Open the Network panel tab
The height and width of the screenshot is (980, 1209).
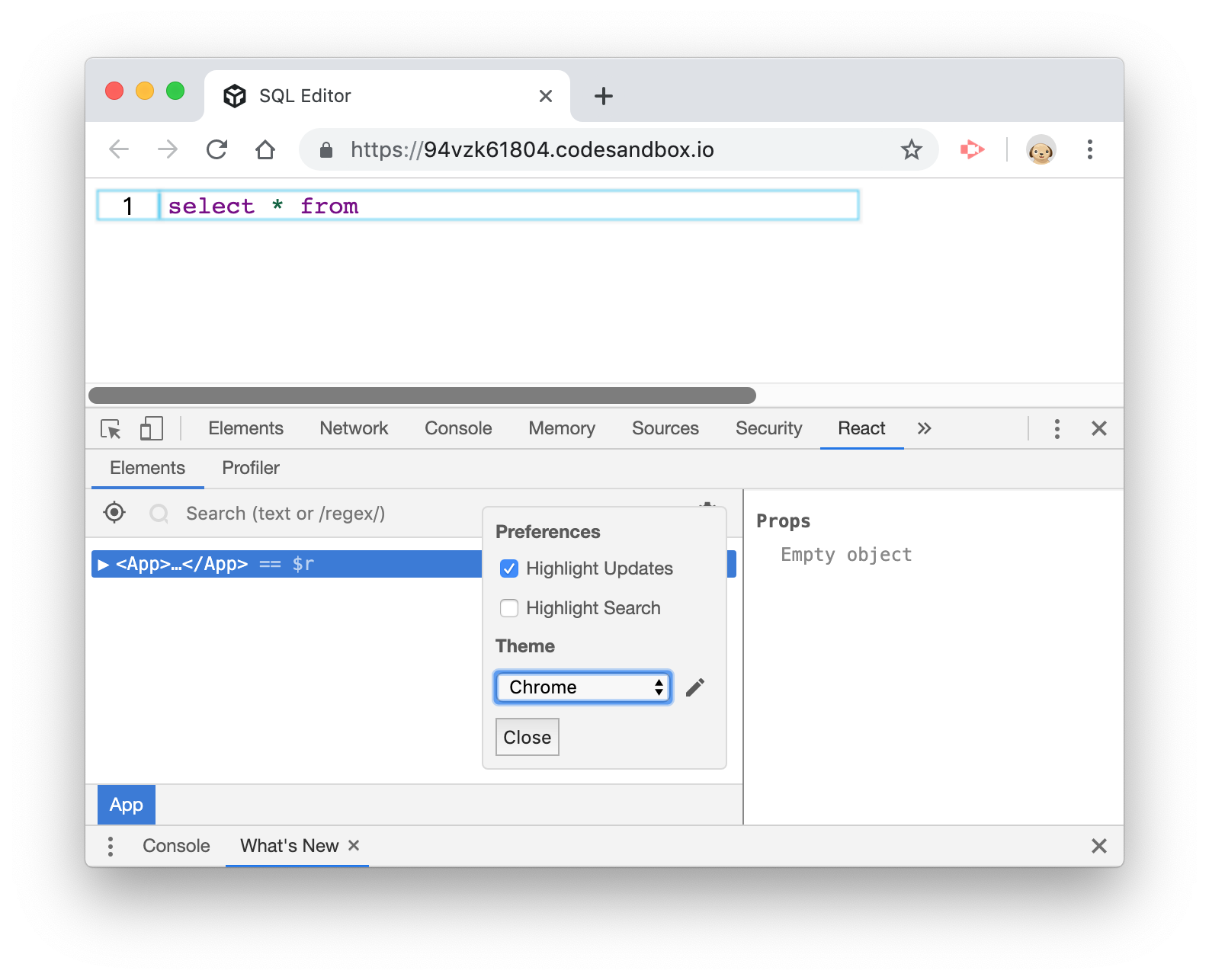coord(354,429)
